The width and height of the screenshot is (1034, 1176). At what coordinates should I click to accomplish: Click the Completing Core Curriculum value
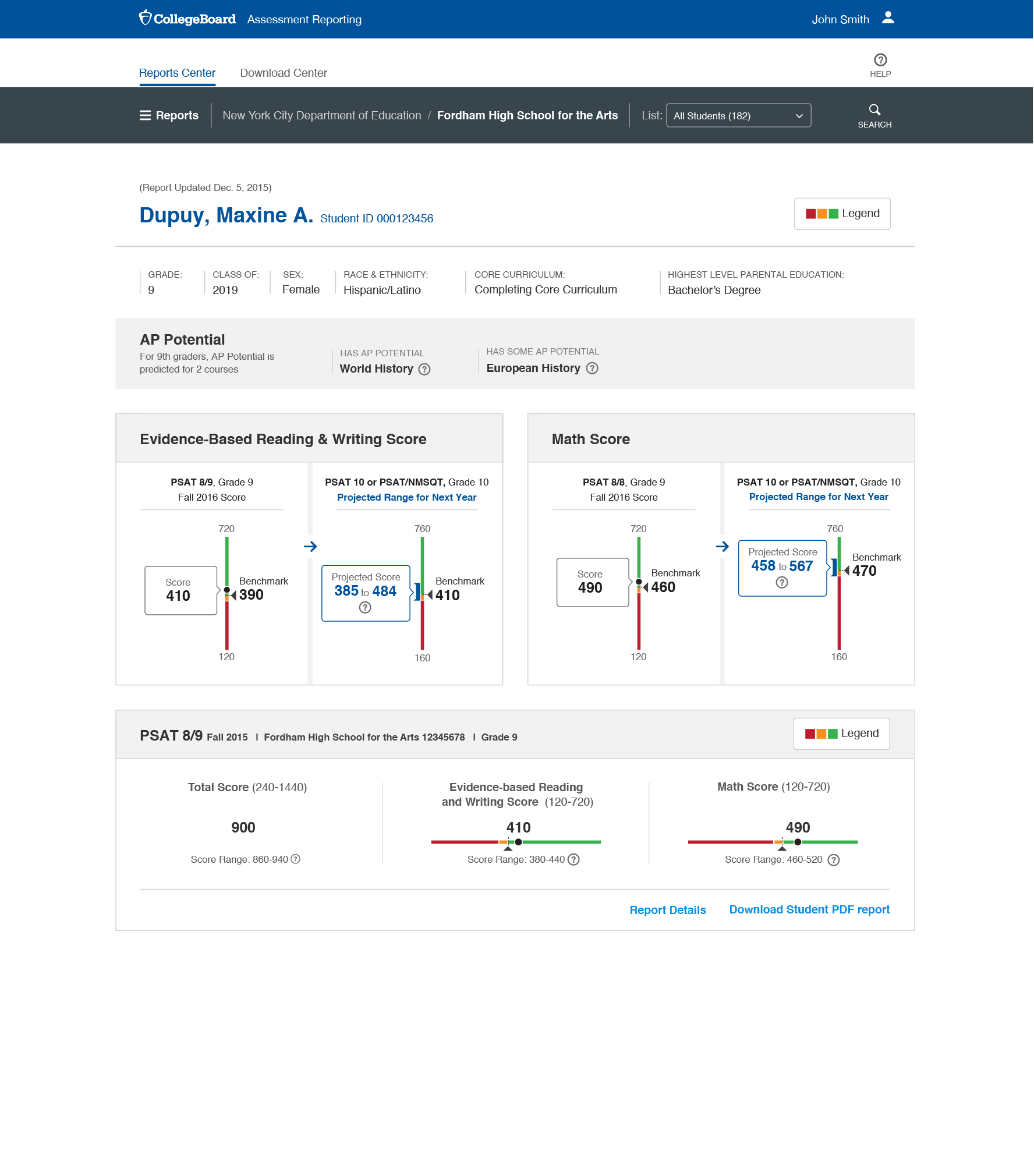click(x=546, y=289)
